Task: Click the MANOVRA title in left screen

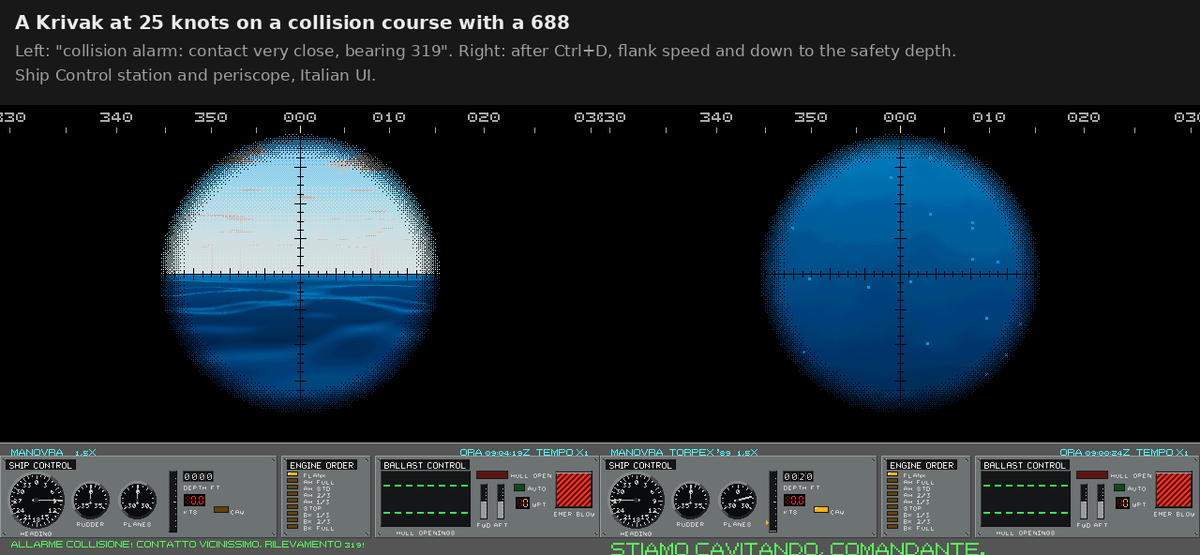Action: (37, 452)
